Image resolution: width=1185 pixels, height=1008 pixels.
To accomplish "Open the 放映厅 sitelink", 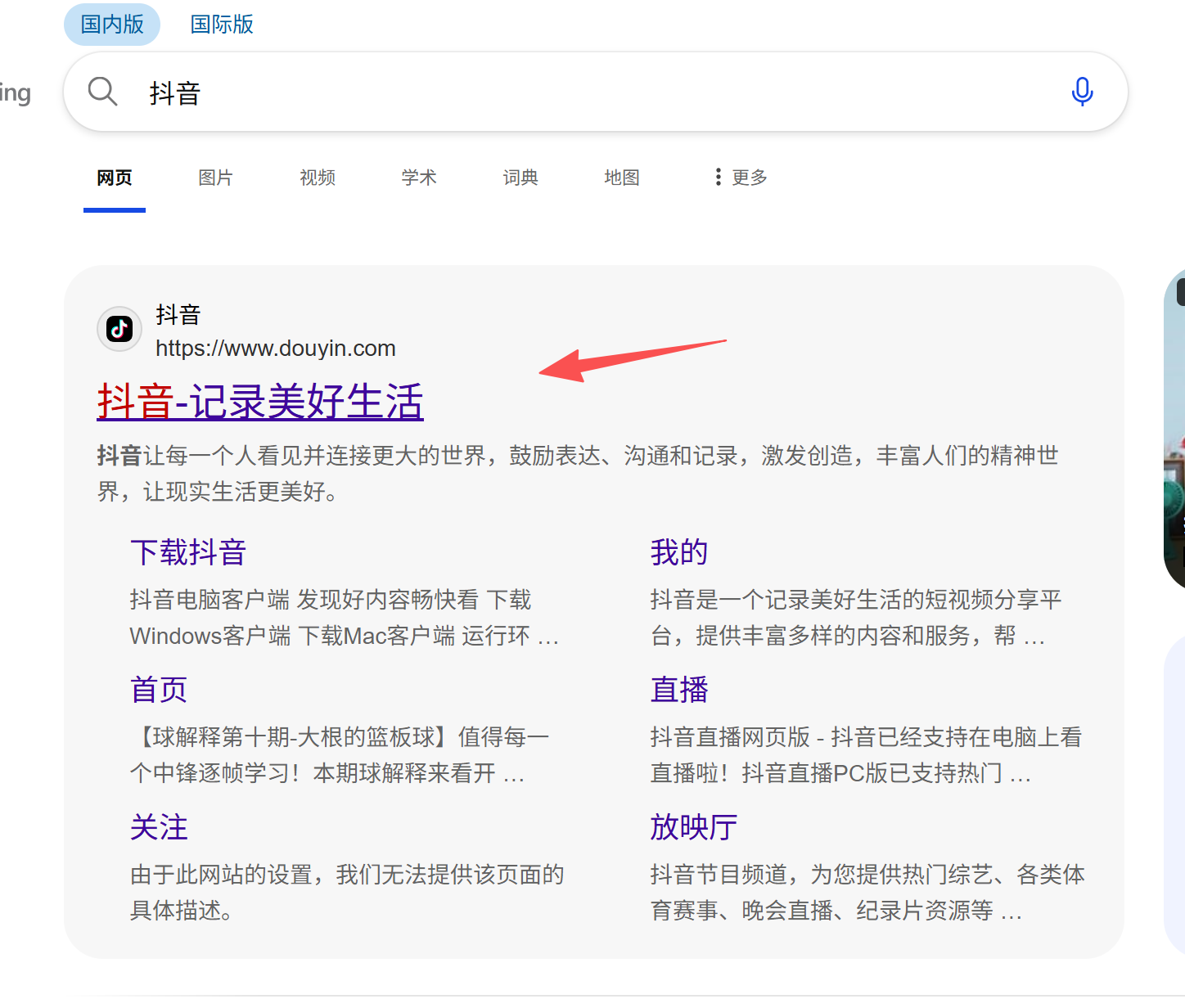I will coord(694,827).
